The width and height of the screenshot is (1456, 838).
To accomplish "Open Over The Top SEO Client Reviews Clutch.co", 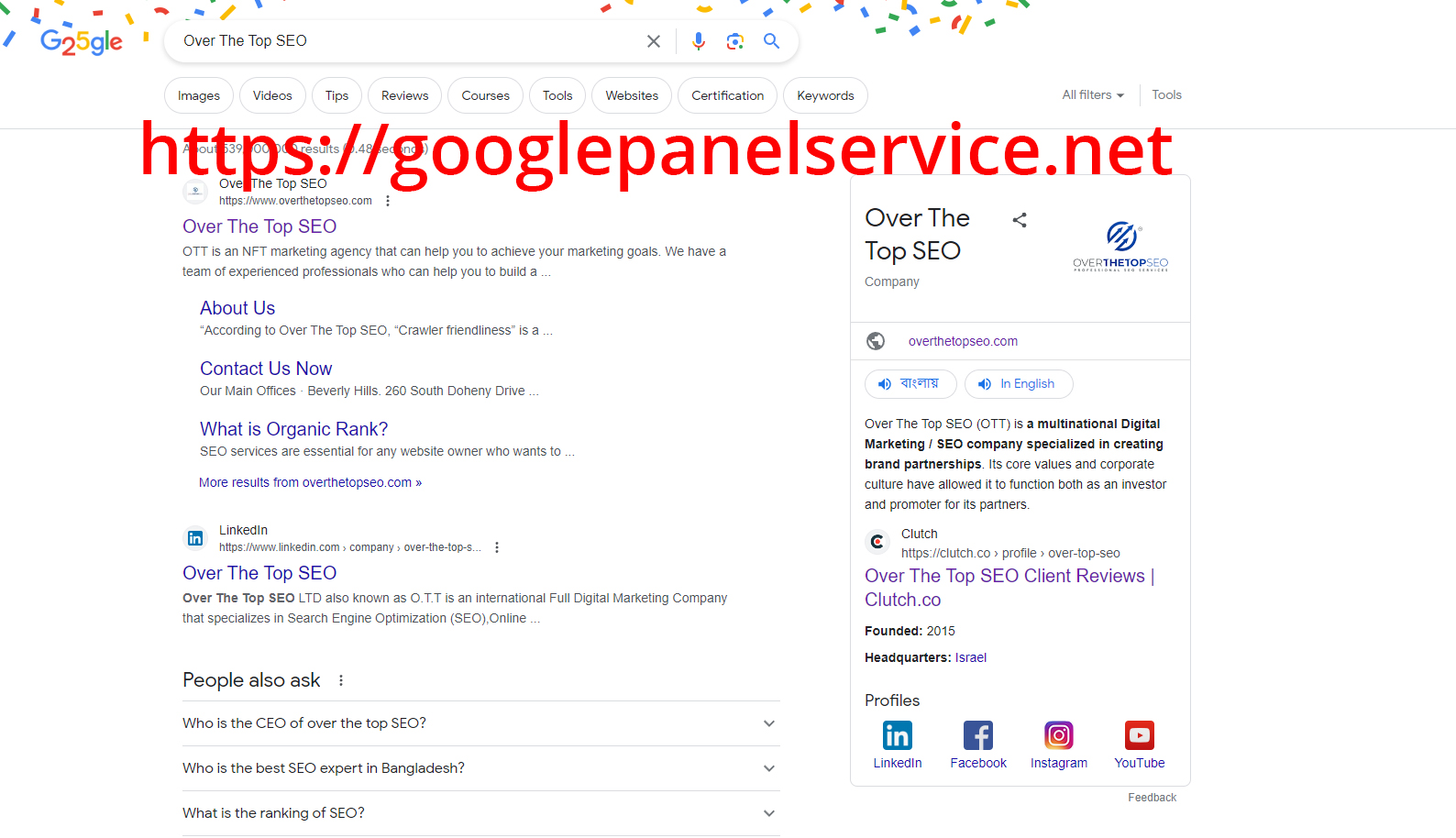I will tap(1009, 588).
